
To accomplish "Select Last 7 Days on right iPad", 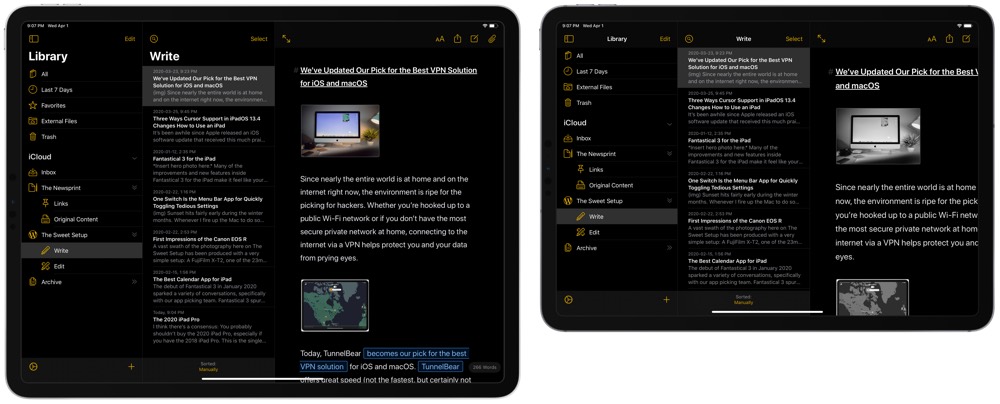I will (x=617, y=71).
